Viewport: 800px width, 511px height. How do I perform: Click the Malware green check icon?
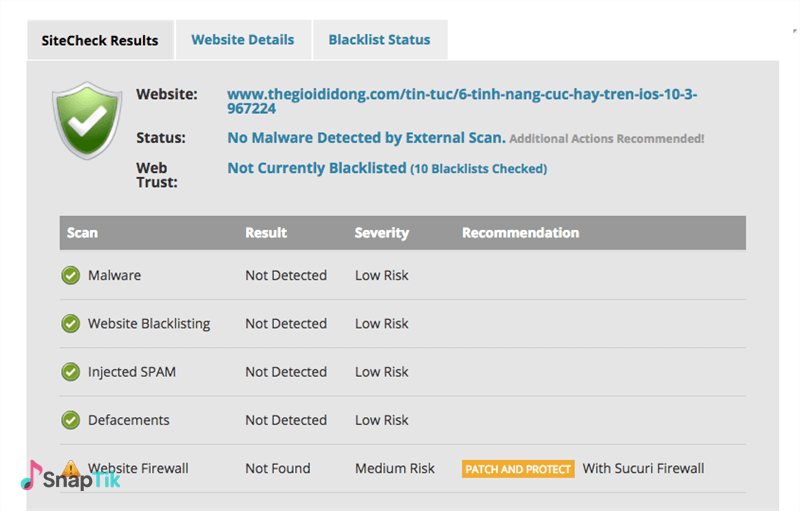point(70,275)
